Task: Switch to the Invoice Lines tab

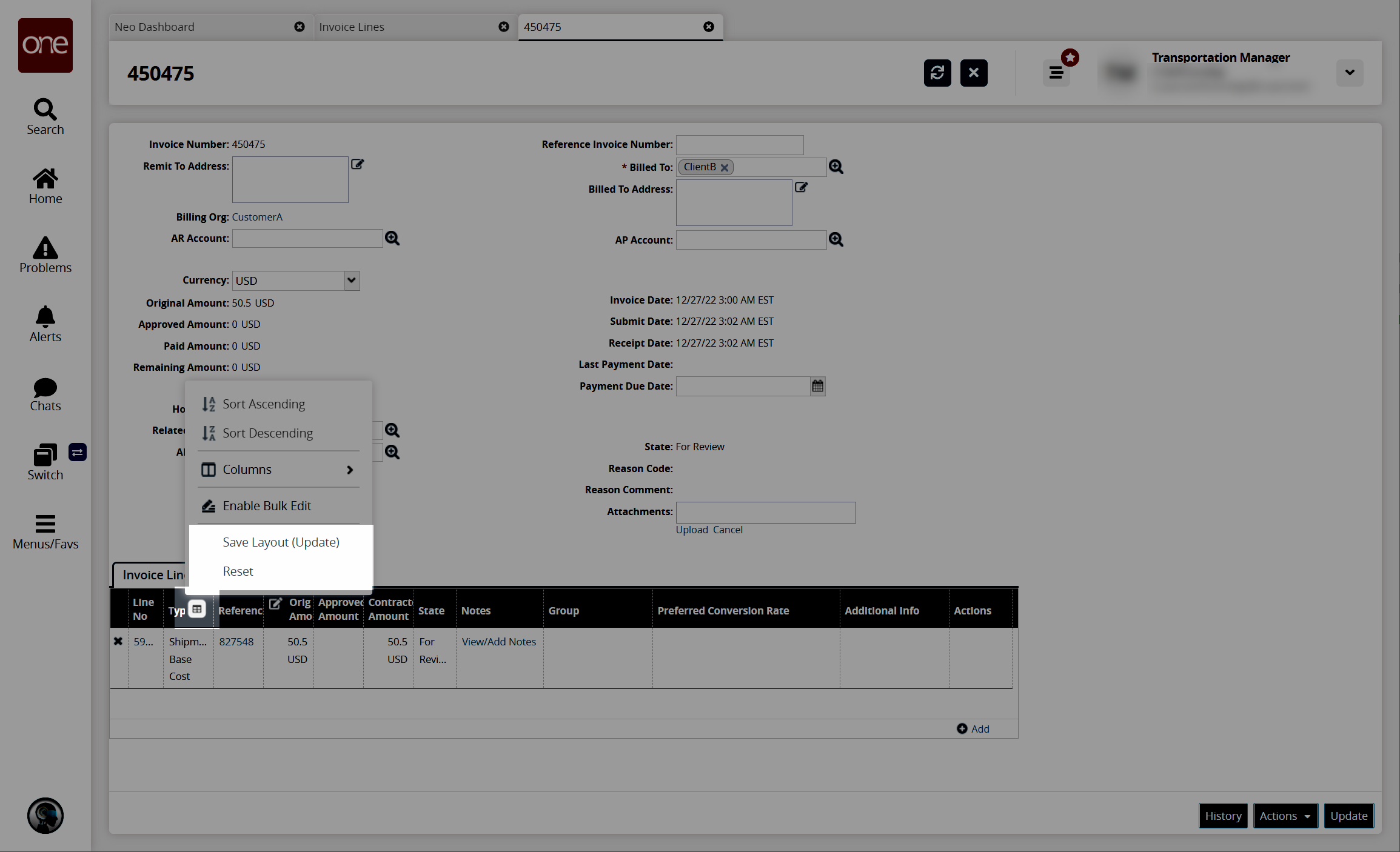Action: (x=351, y=27)
